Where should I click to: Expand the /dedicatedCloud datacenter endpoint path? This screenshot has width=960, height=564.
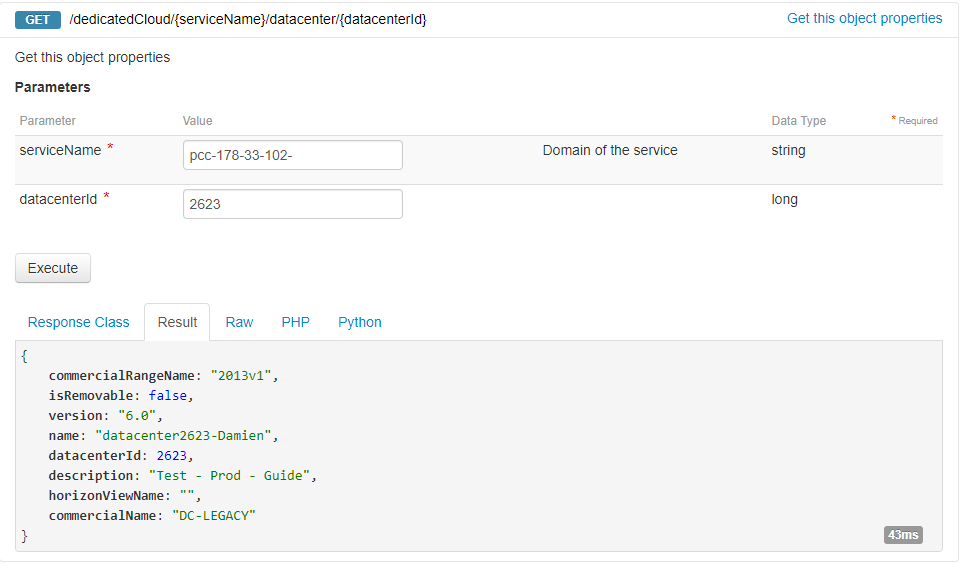coord(248,19)
